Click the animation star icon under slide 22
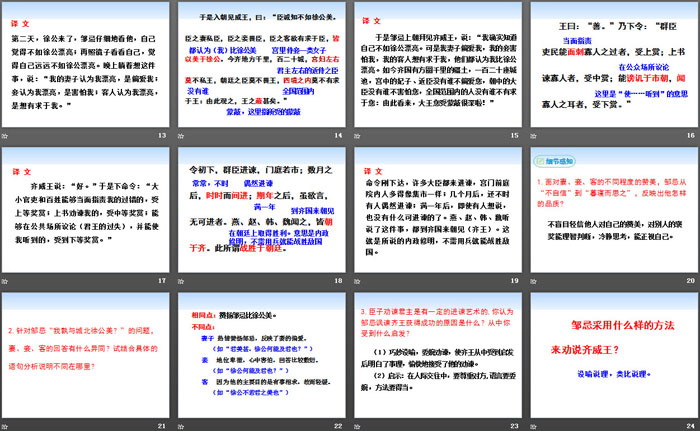This screenshot has height=431, width=700. [181, 427]
